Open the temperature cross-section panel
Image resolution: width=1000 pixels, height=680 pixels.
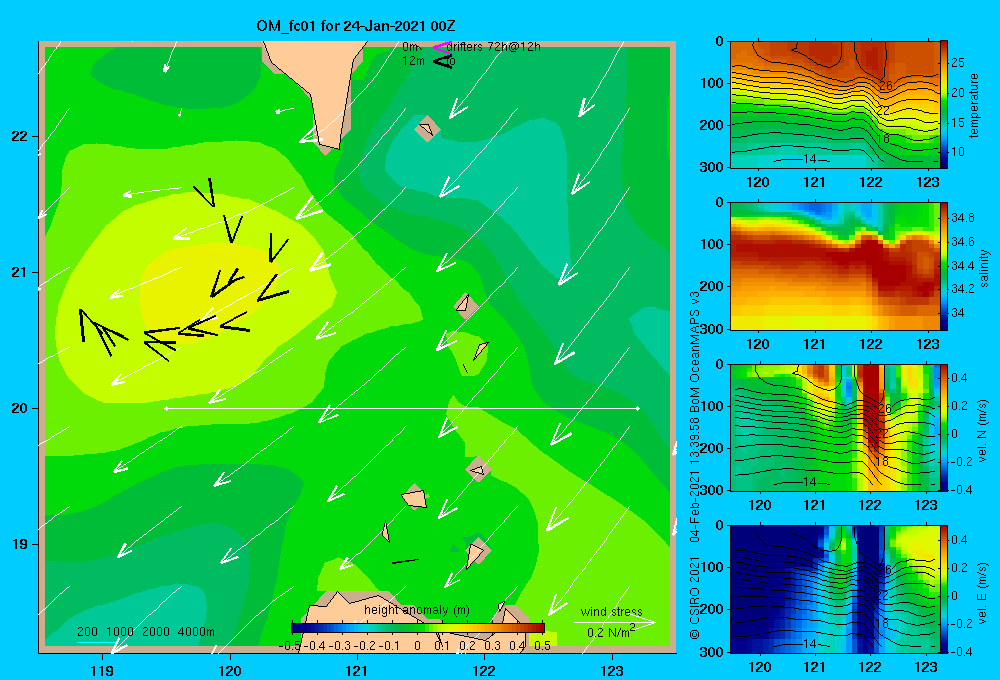pos(834,105)
